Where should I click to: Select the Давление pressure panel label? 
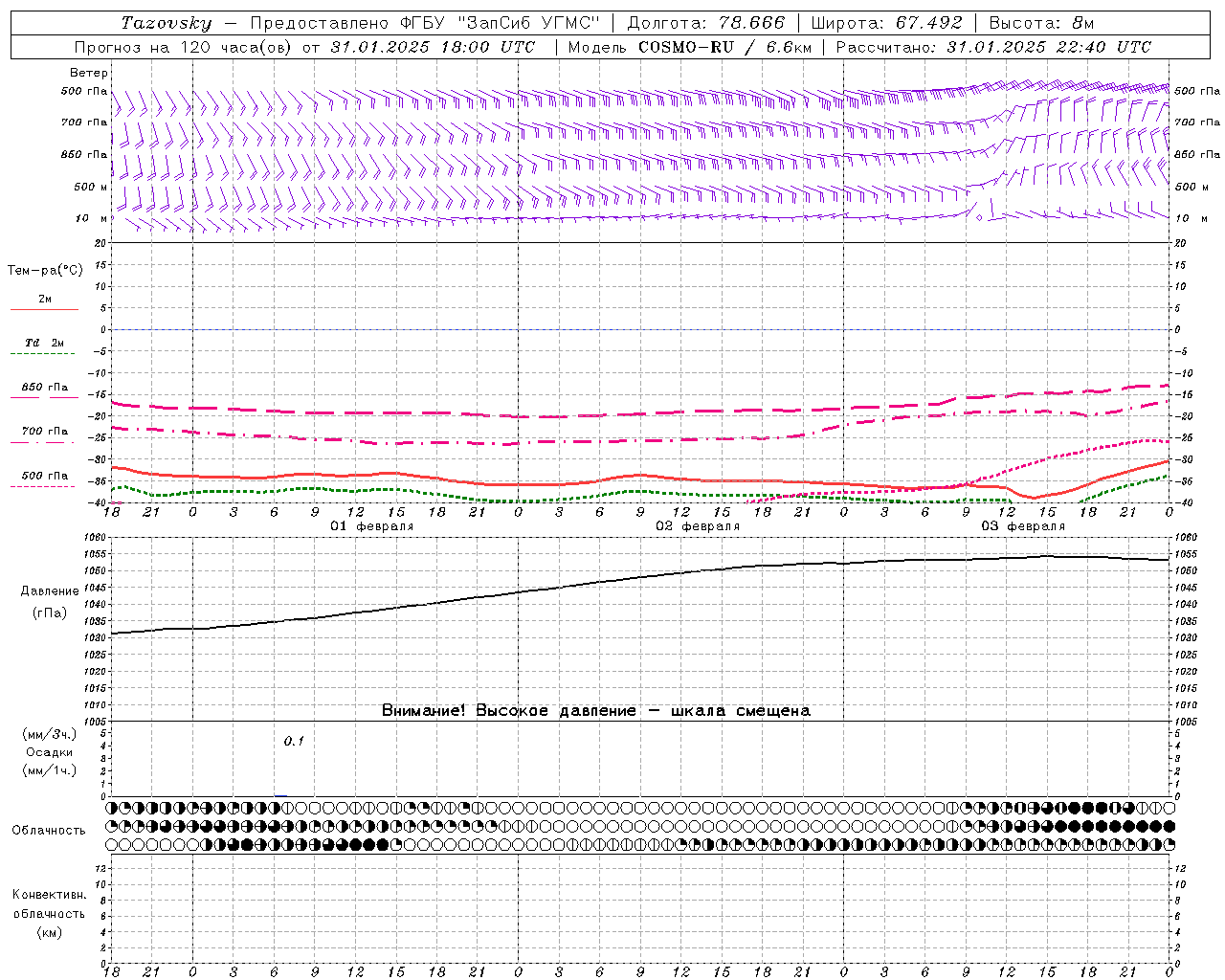click(x=50, y=591)
